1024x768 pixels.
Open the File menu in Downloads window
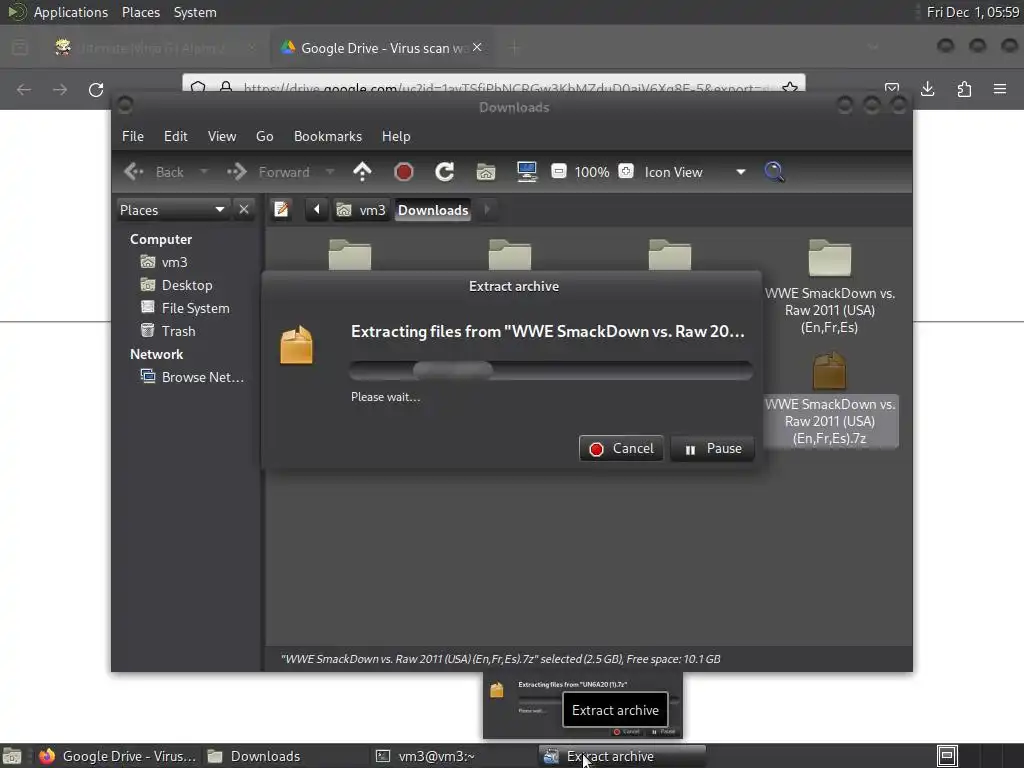pos(133,136)
